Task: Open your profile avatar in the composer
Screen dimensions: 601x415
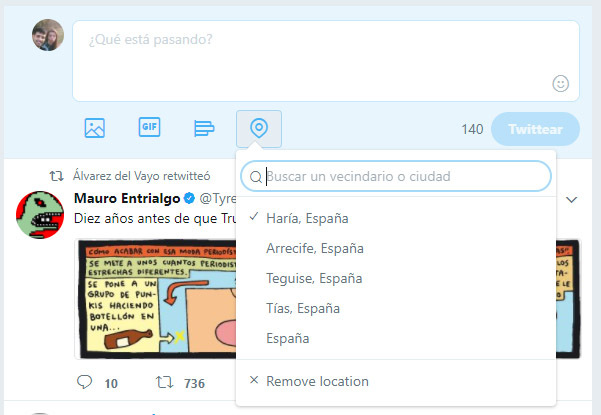Action: (x=48, y=35)
